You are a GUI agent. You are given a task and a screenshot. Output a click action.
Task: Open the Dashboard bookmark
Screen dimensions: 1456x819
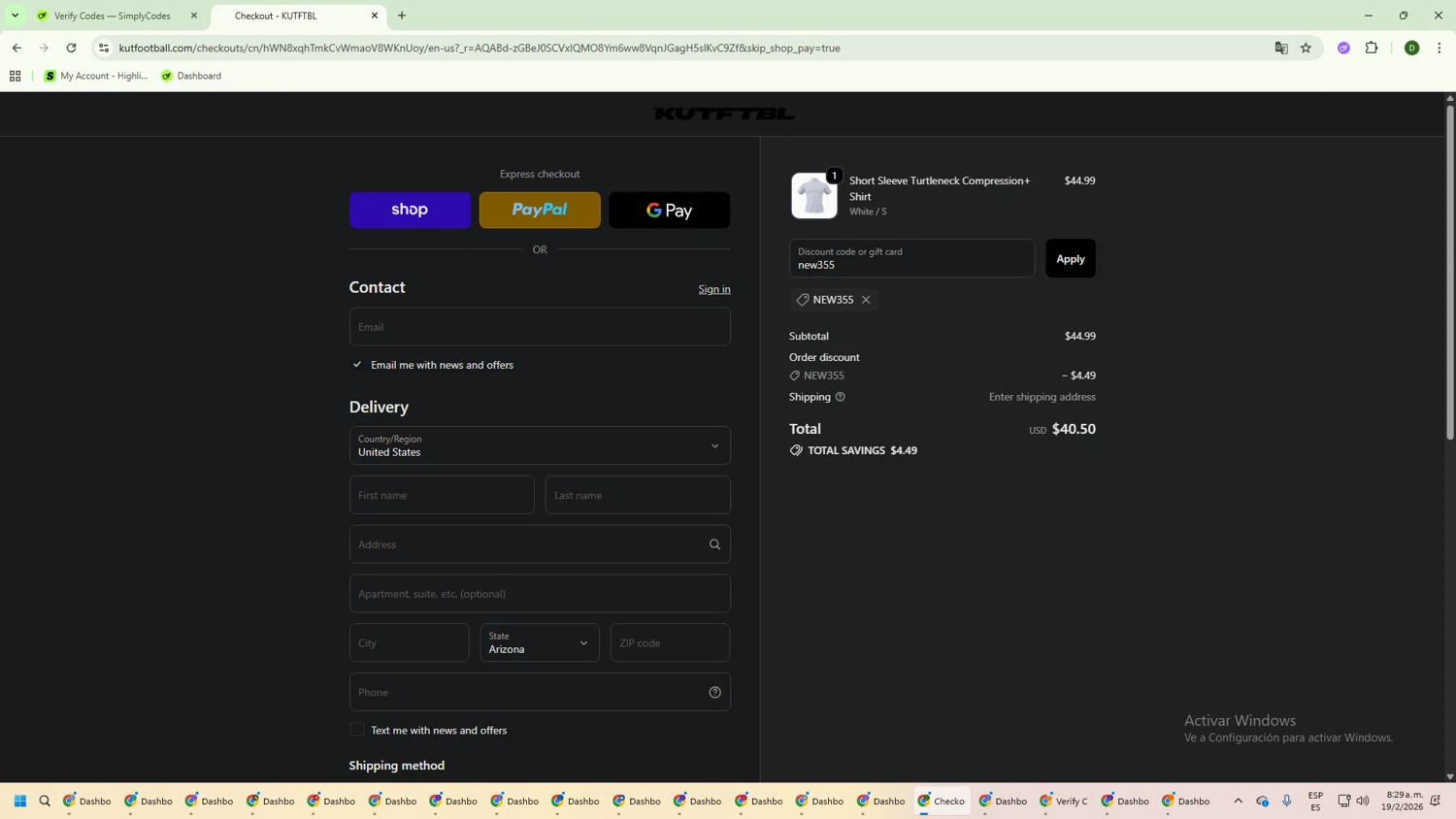[x=191, y=76]
